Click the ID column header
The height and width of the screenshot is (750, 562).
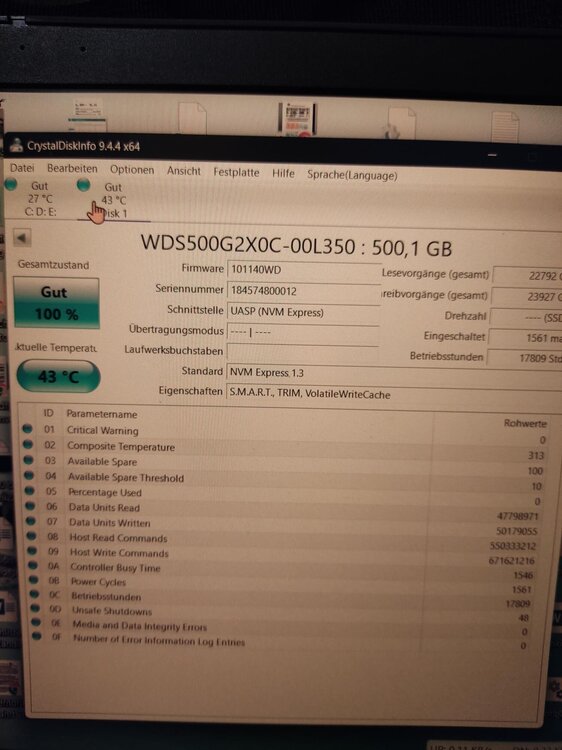pyautogui.click(x=48, y=412)
